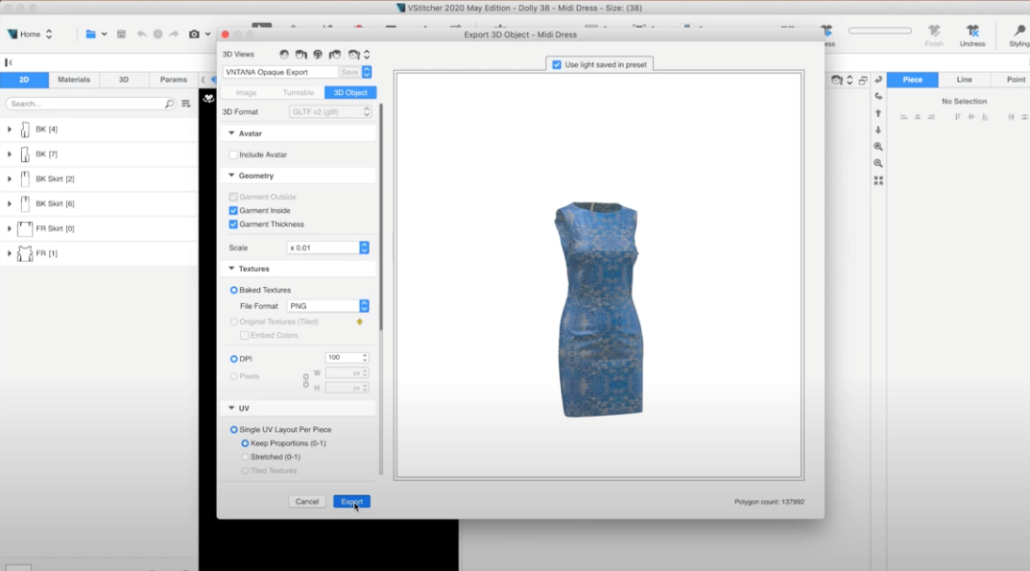1030x571 pixels.
Task: Open the File Format PNG dropdown
Action: 364,306
